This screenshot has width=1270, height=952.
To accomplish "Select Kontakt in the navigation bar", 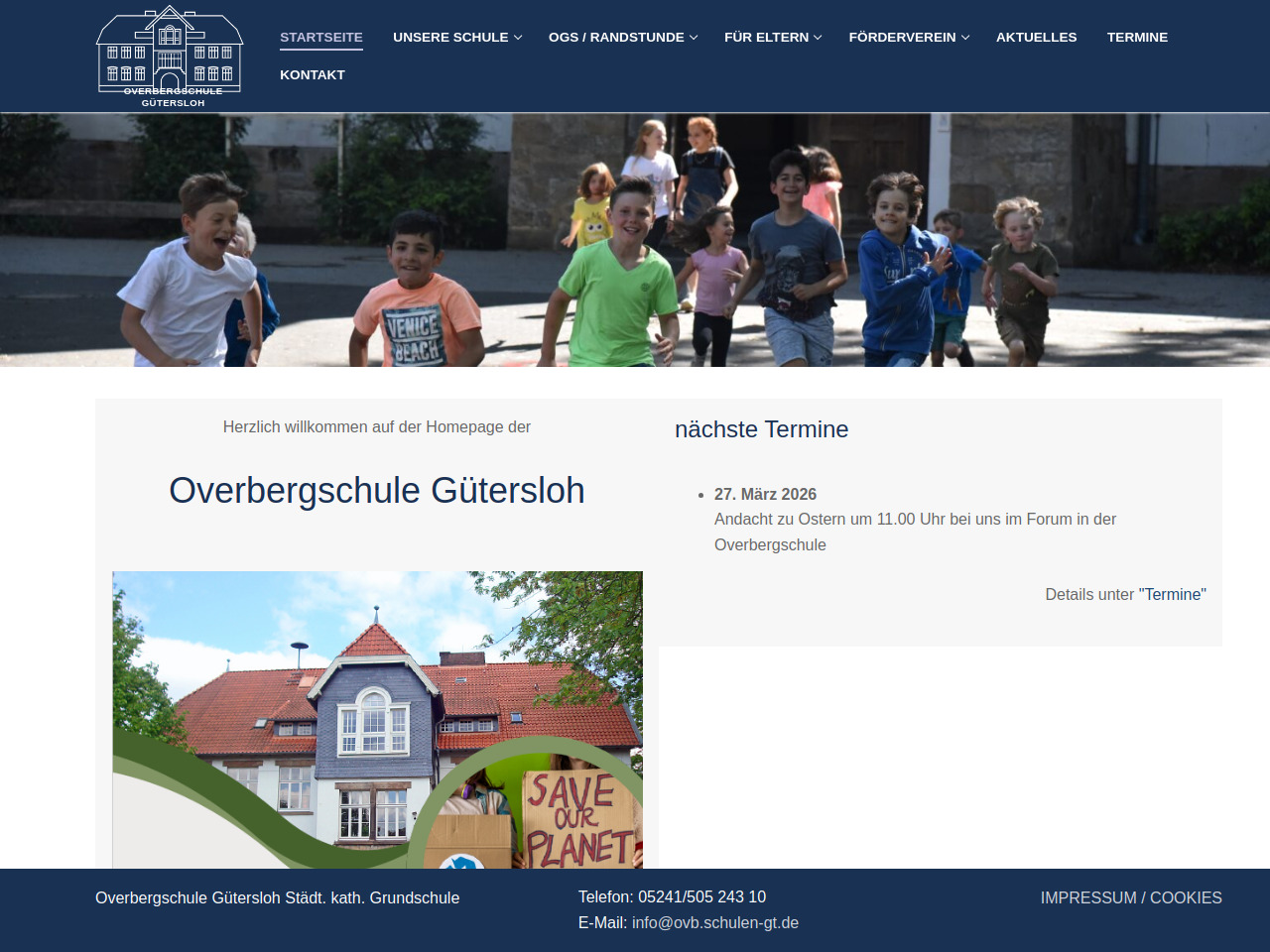I will pos(312,74).
